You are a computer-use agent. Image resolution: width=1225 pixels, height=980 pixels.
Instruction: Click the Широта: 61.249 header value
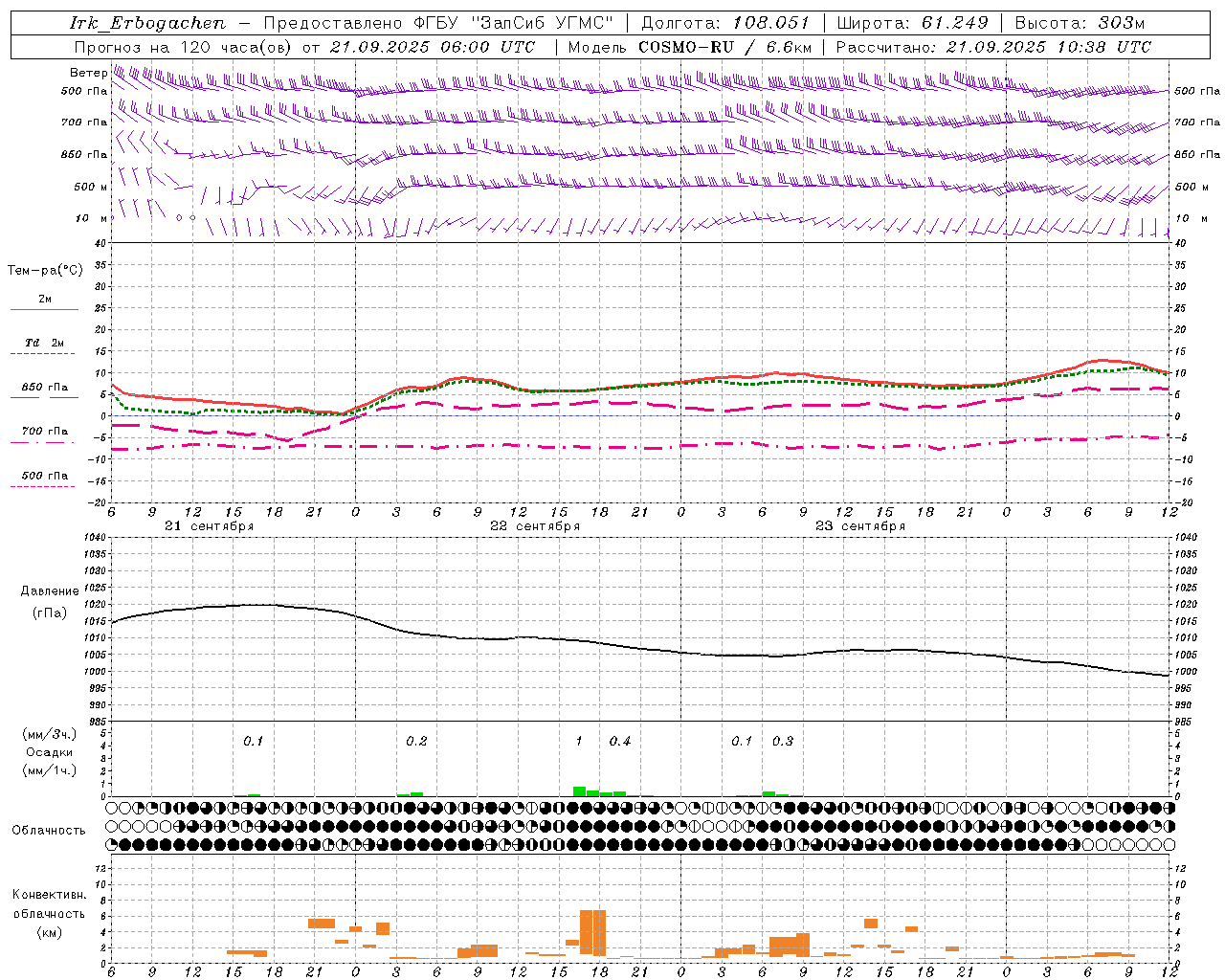(x=912, y=23)
